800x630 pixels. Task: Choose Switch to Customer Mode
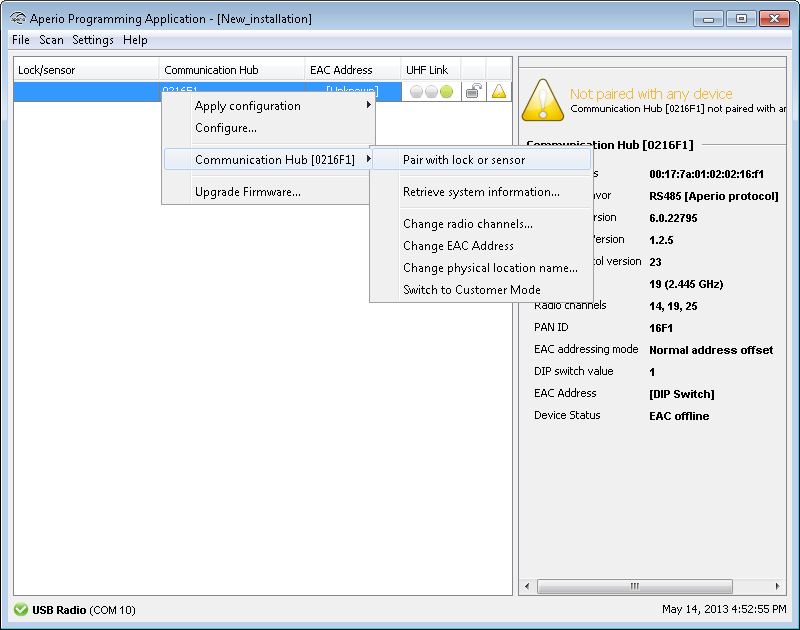coord(482,290)
